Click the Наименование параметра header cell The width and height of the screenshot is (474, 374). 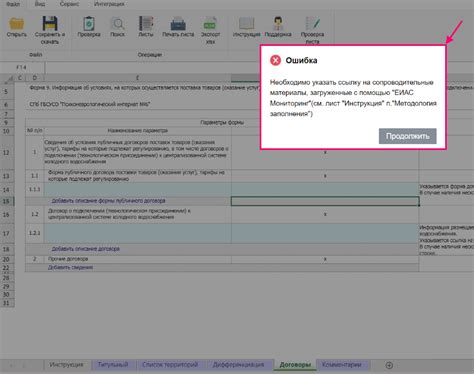point(137,131)
